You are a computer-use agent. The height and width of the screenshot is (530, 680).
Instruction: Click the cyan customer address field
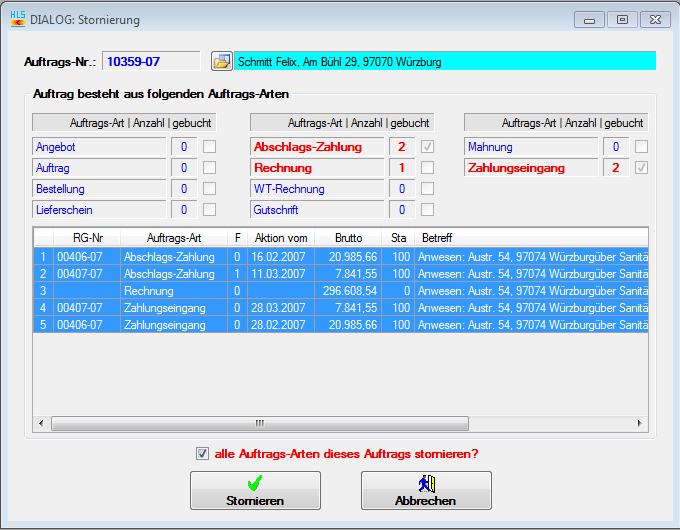pos(445,61)
